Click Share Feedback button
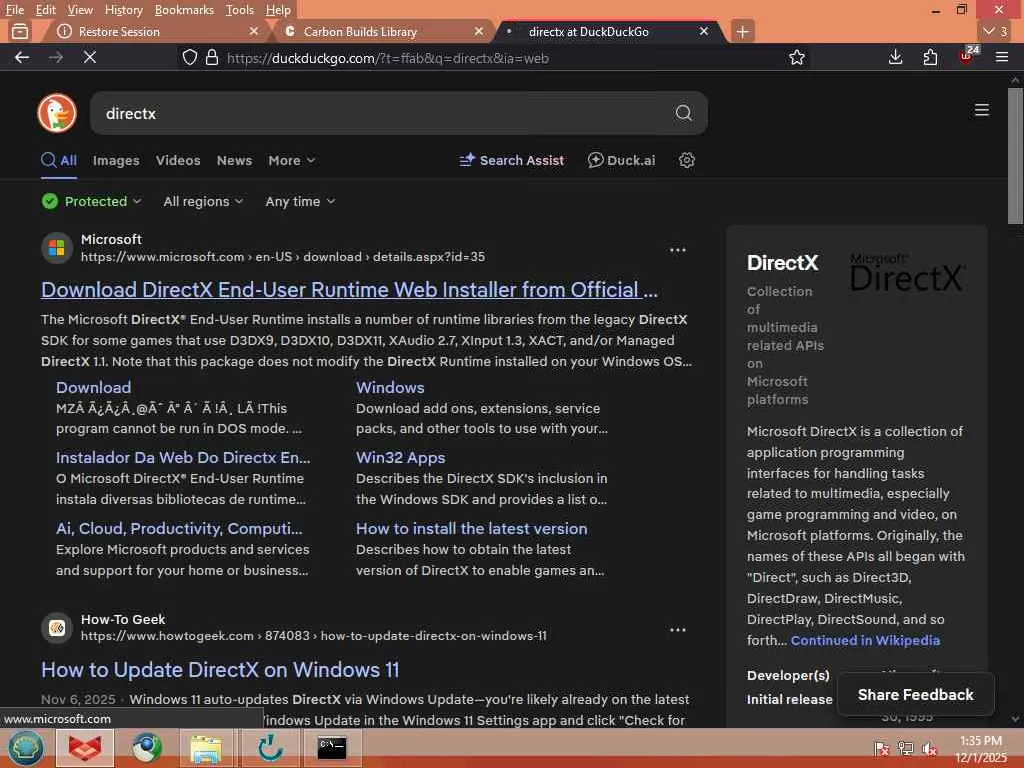Screen dimensions: 1024x768 tap(915, 694)
